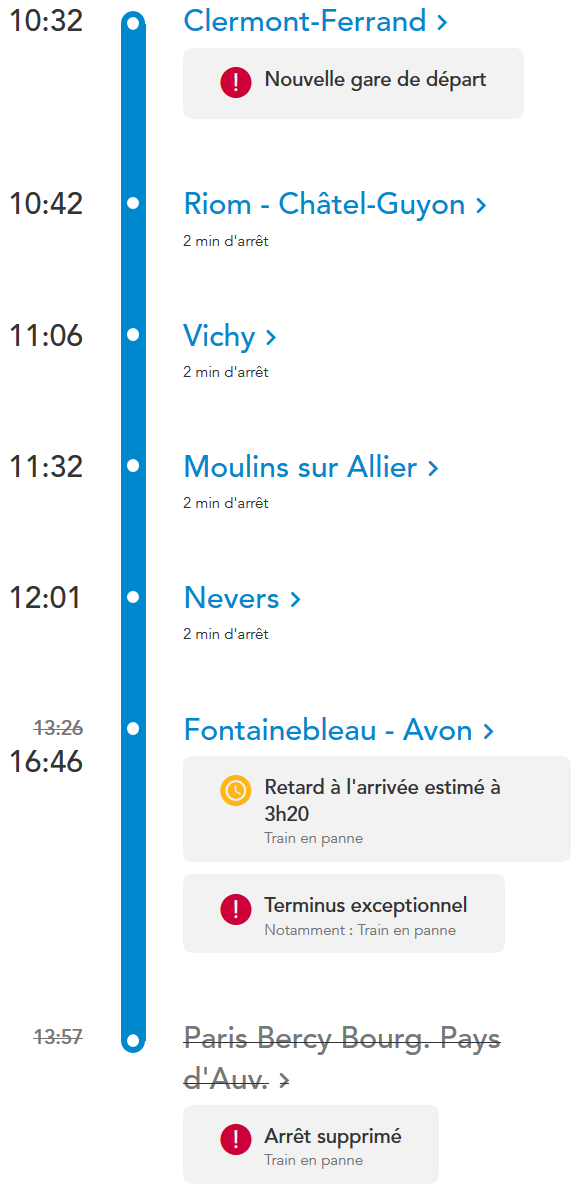Click the red alert icon for Arrêt supprimé

236,1140
